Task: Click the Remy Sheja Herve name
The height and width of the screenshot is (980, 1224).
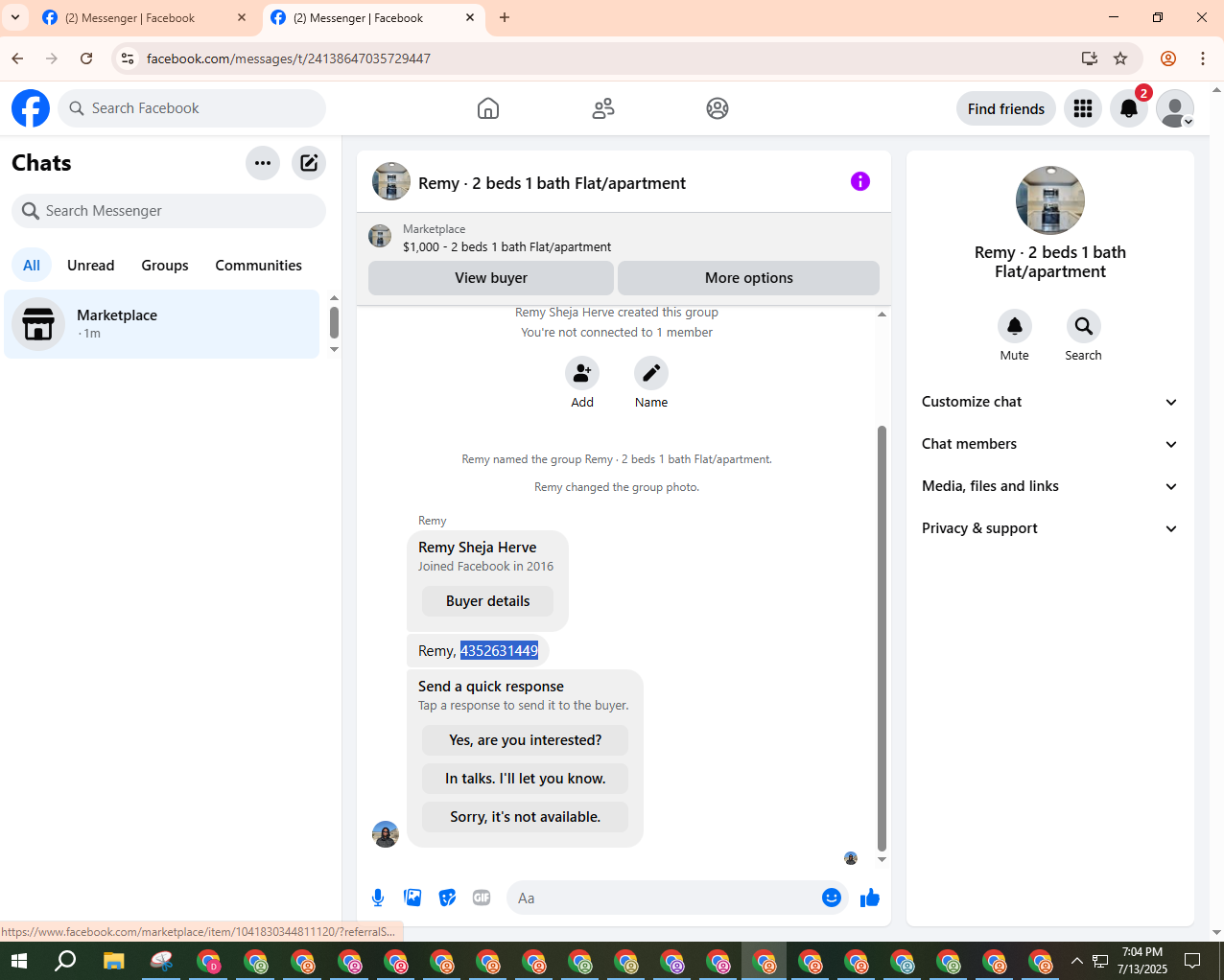Action: [x=478, y=548]
